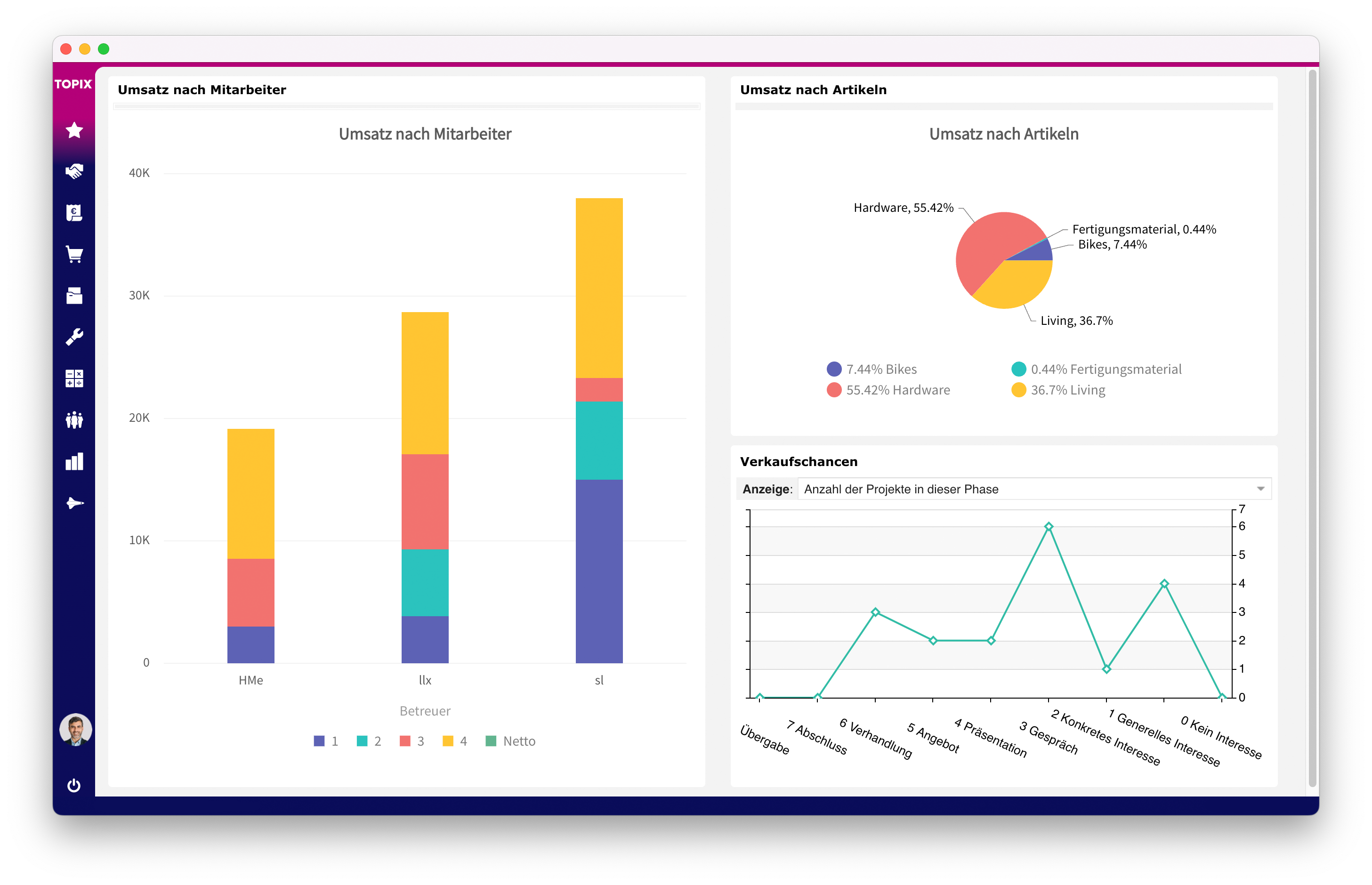This screenshot has width=1372, height=885.
Task: Open the CRM handshake module
Action: (x=73, y=171)
